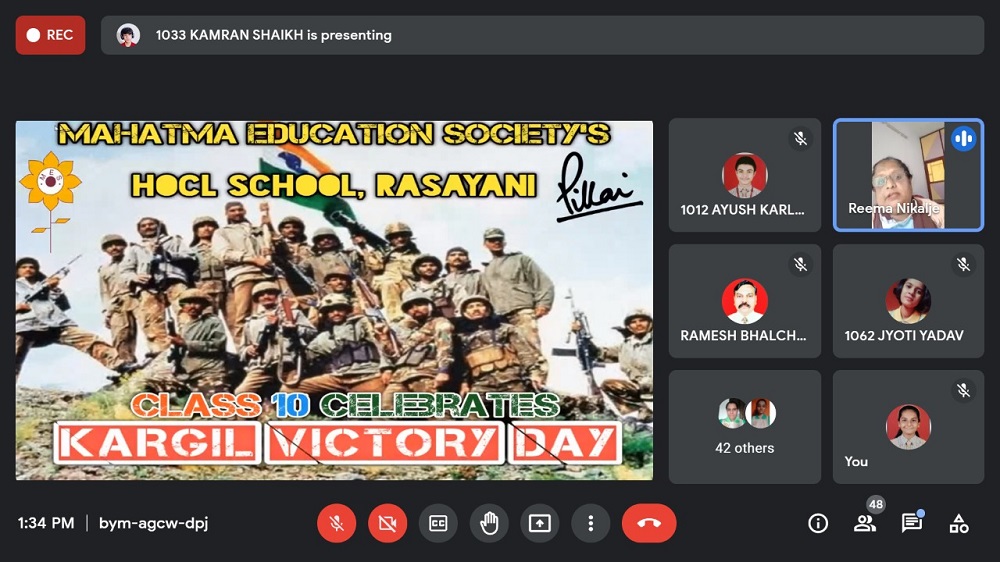Leave the call with red hang-up button

pyautogui.click(x=649, y=523)
